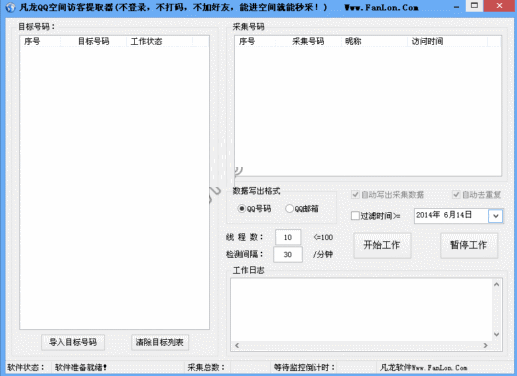Focus the 检测间隔 input field
Screen dimensions: 517x376
[x=288, y=255]
